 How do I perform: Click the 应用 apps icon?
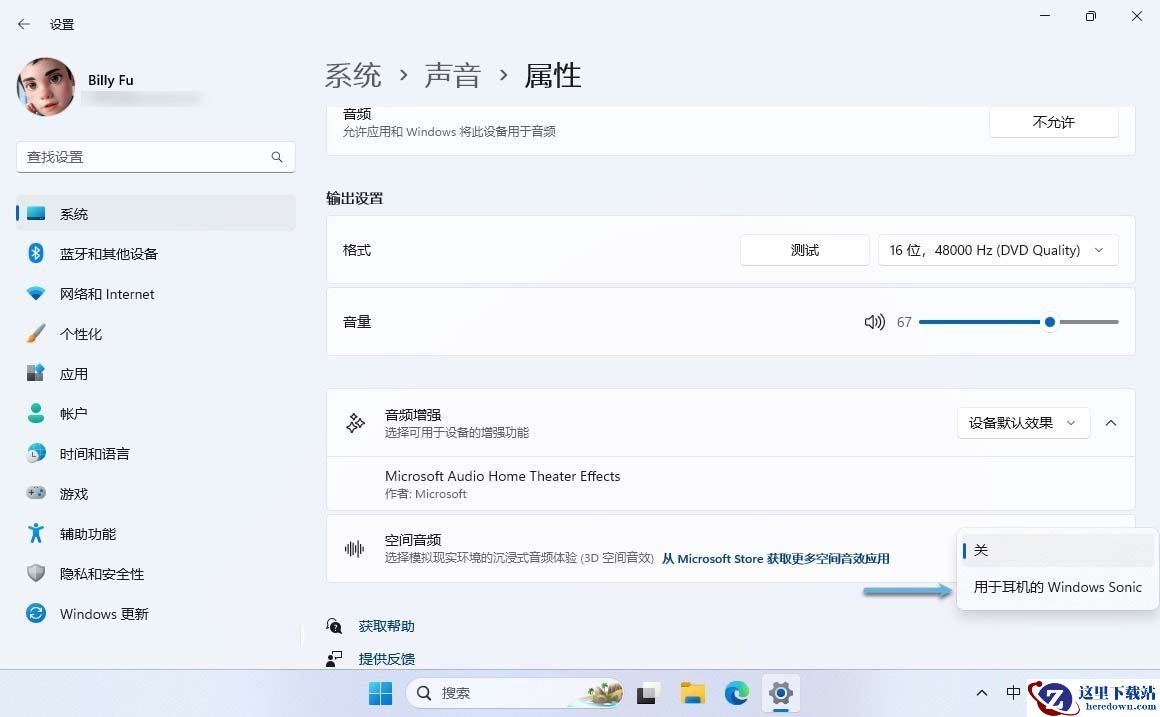36,373
